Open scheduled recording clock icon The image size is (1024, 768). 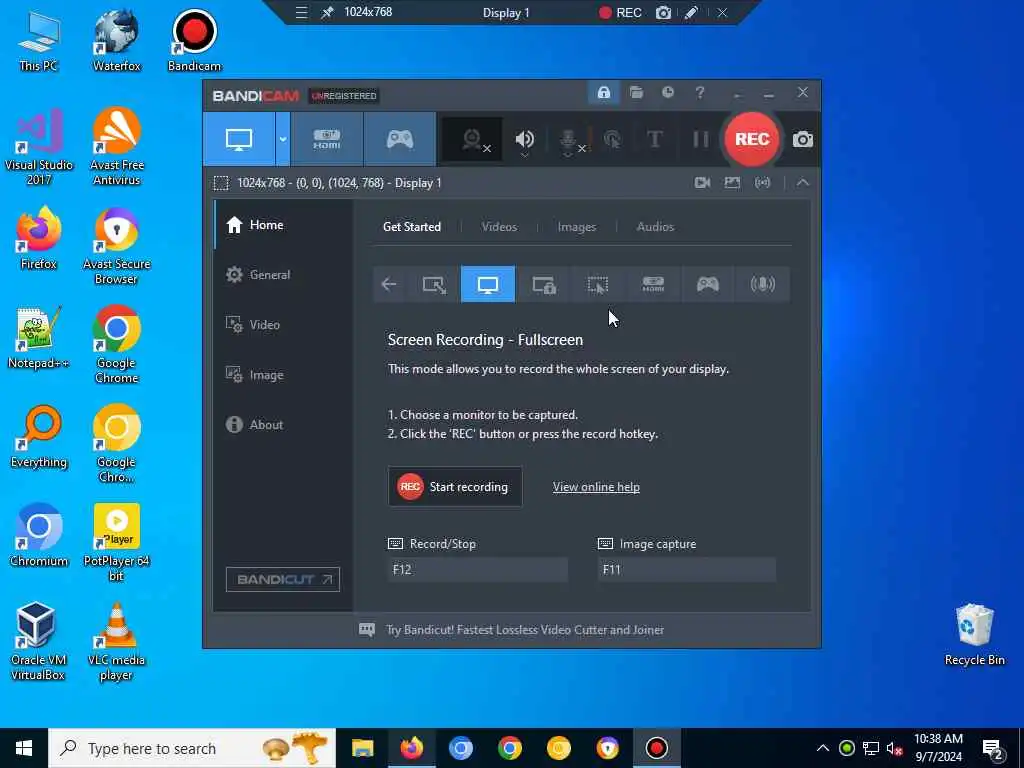667,93
